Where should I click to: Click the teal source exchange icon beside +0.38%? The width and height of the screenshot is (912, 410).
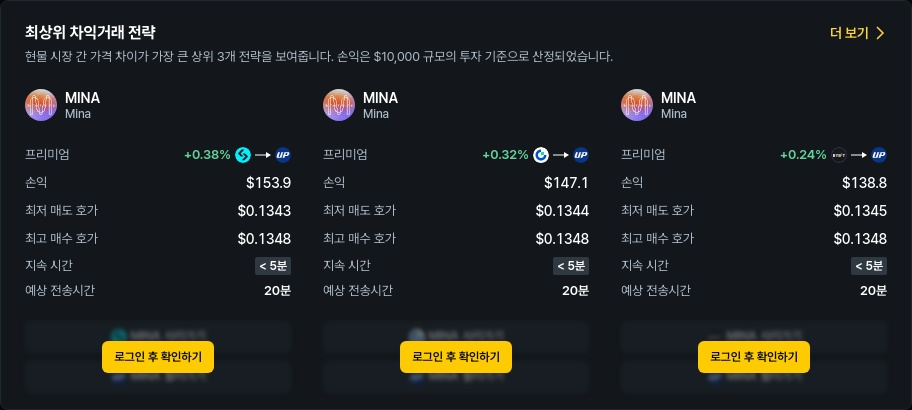click(x=243, y=155)
